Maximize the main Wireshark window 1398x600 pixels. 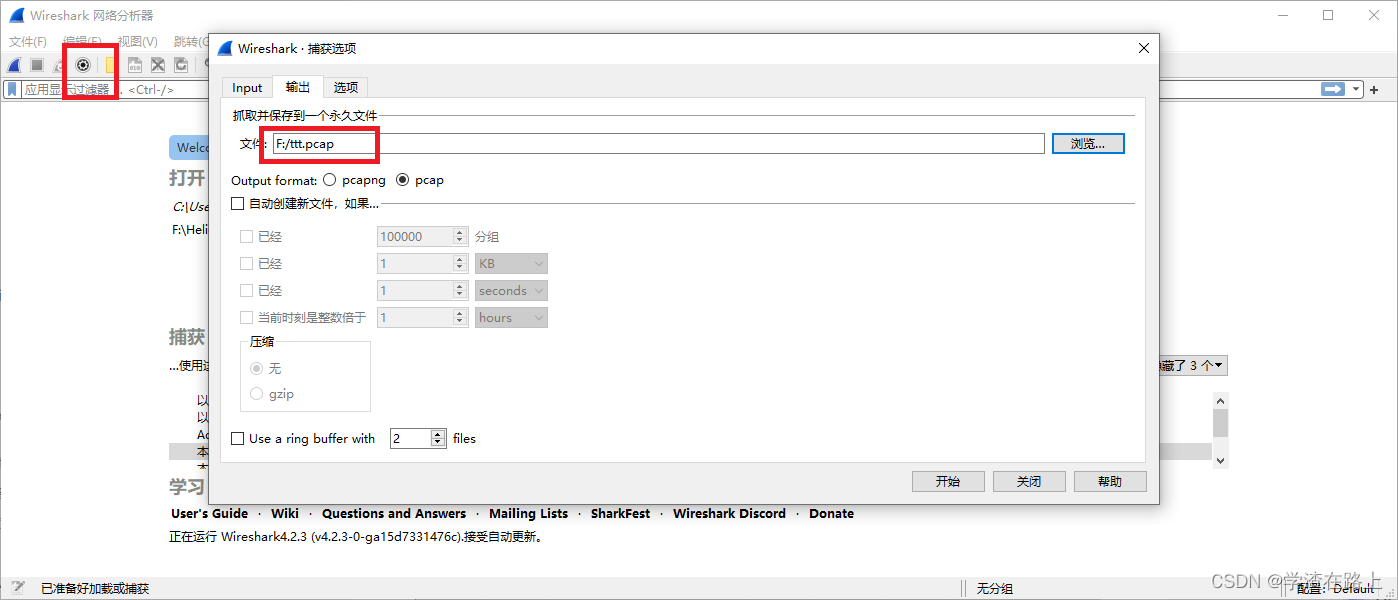point(1328,15)
